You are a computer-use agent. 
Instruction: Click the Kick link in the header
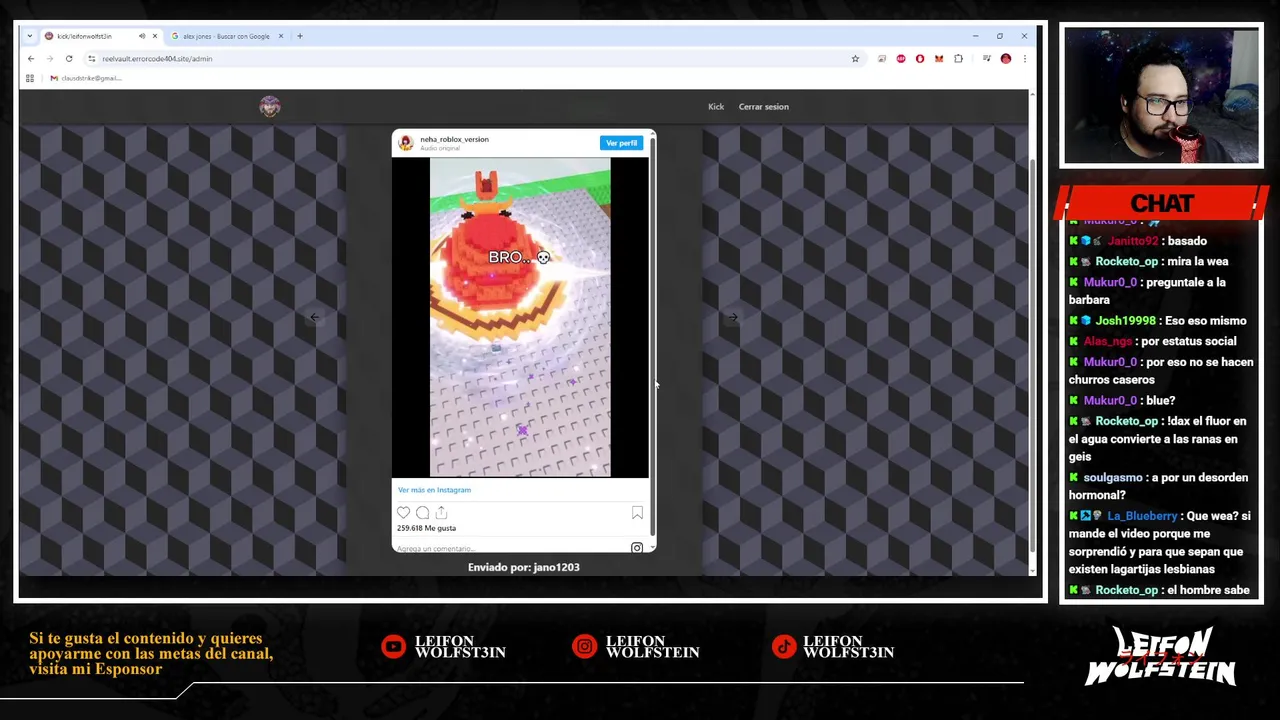pyautogui.click(x=716, y=107)
